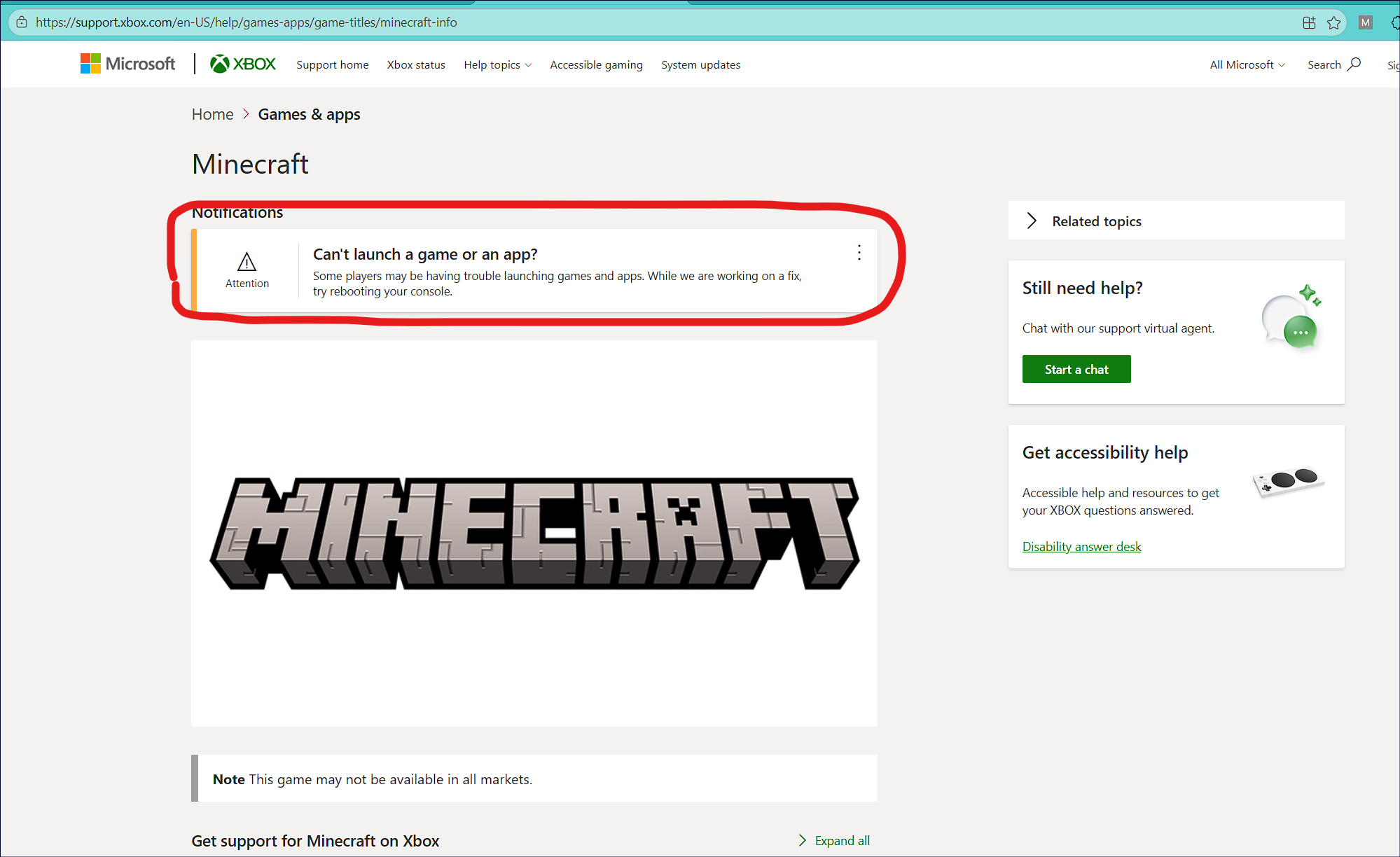Screen dimensions: 1400x857
Task: Click the "Still need help?" heading
Action: pyautogui.click(x=1082, y=288)
